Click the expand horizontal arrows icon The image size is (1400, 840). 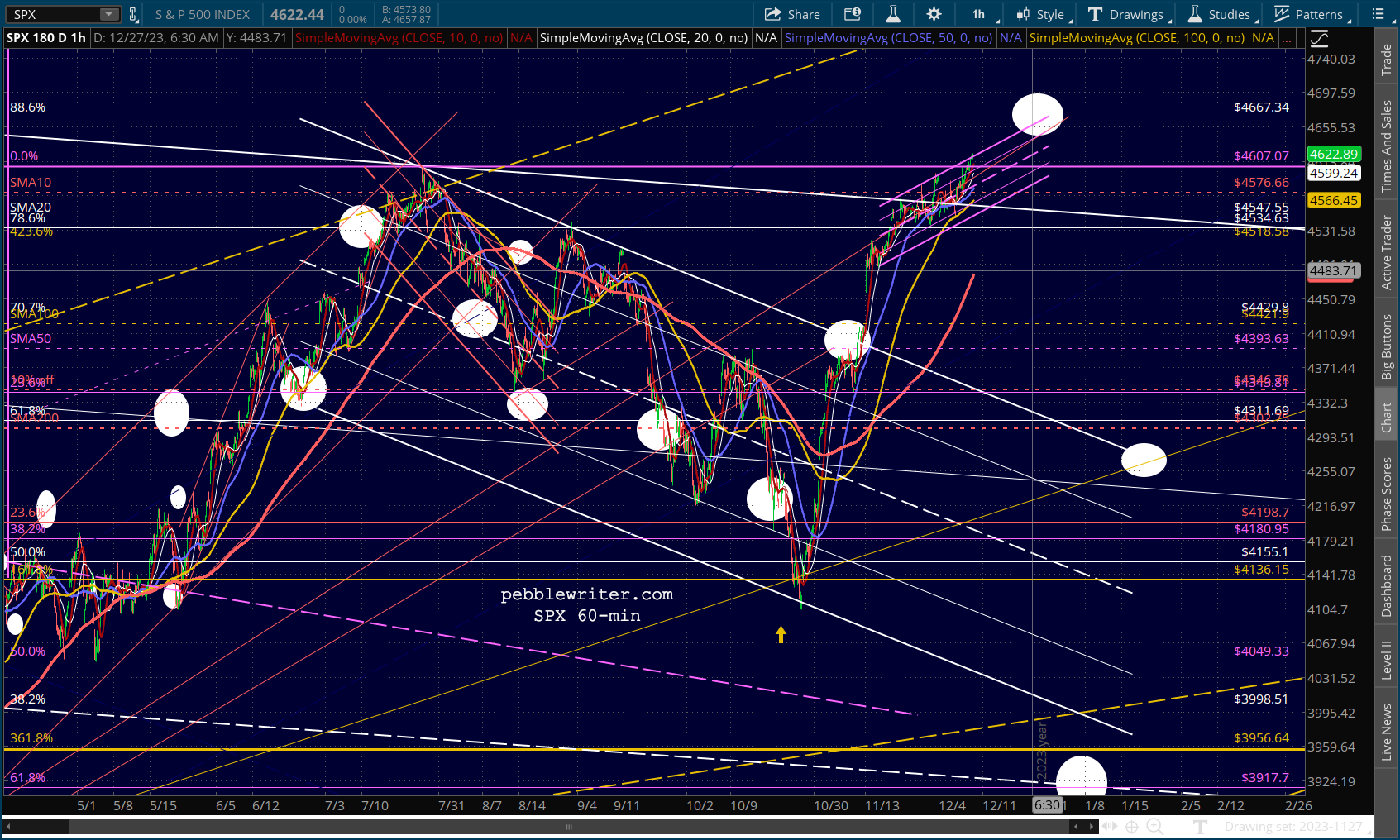coord(1109,826)
